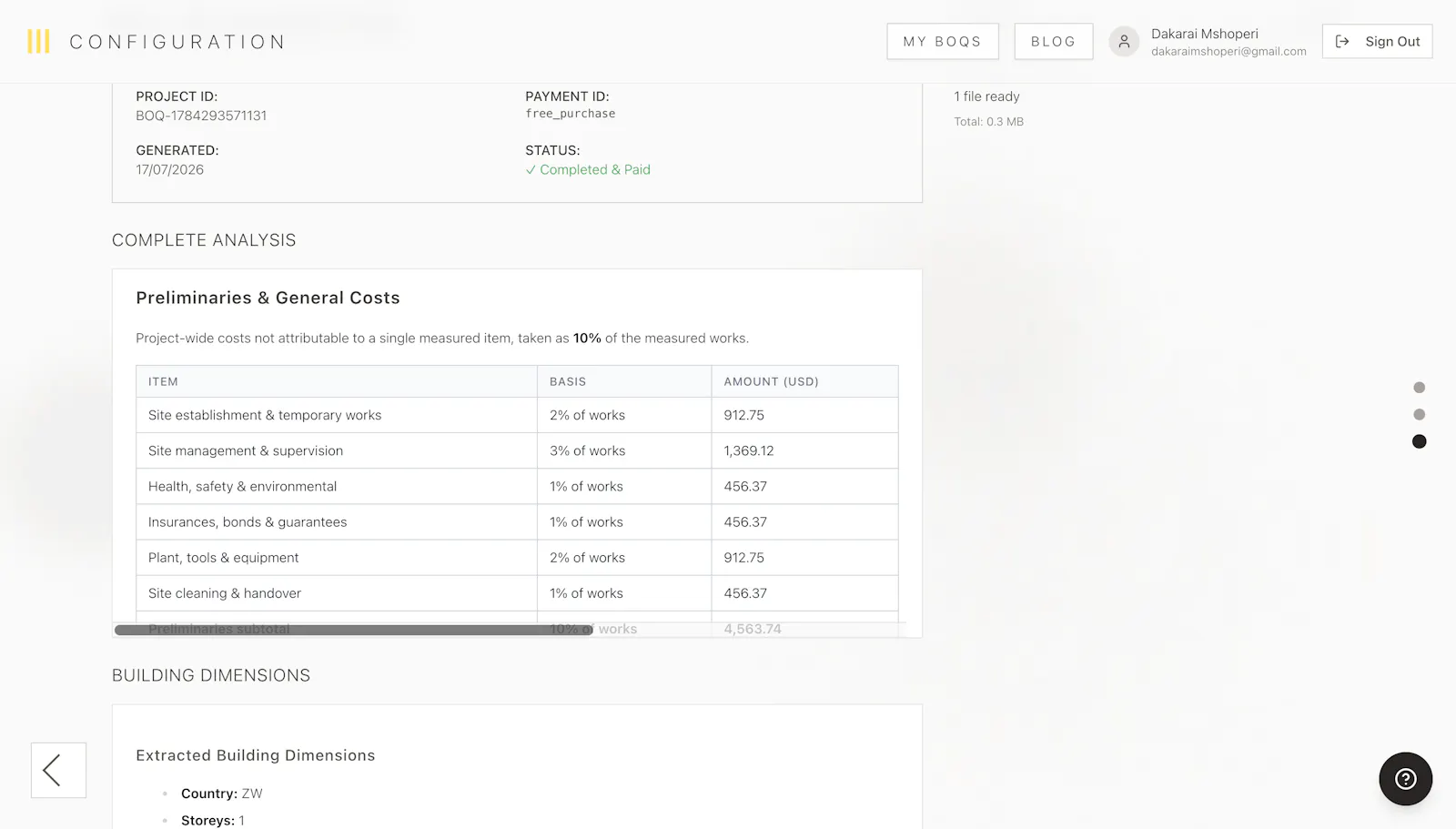The width and height of the screenshot is (1456, 829).
Task: Click the 'COMPLETE ANALYSIS' section heading
Action: point(204,240)
